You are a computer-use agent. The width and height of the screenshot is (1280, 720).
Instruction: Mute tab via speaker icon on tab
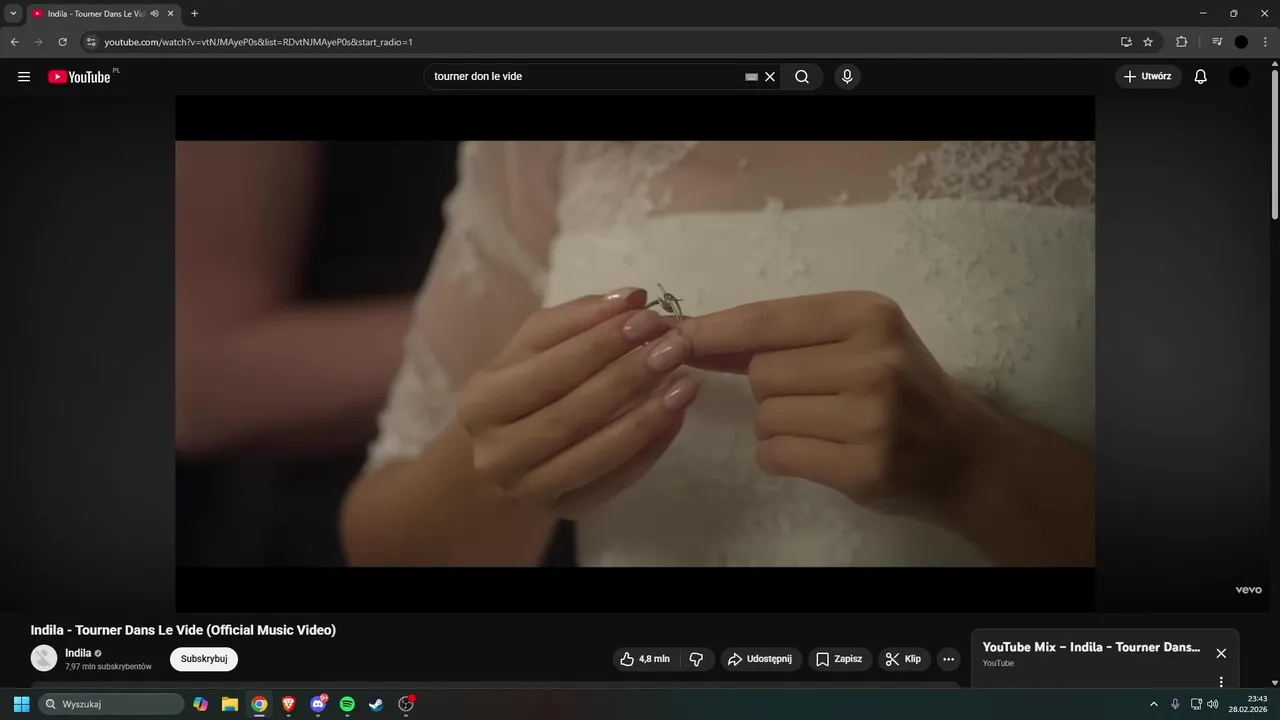pyautogui.click(x=155, y=14)
